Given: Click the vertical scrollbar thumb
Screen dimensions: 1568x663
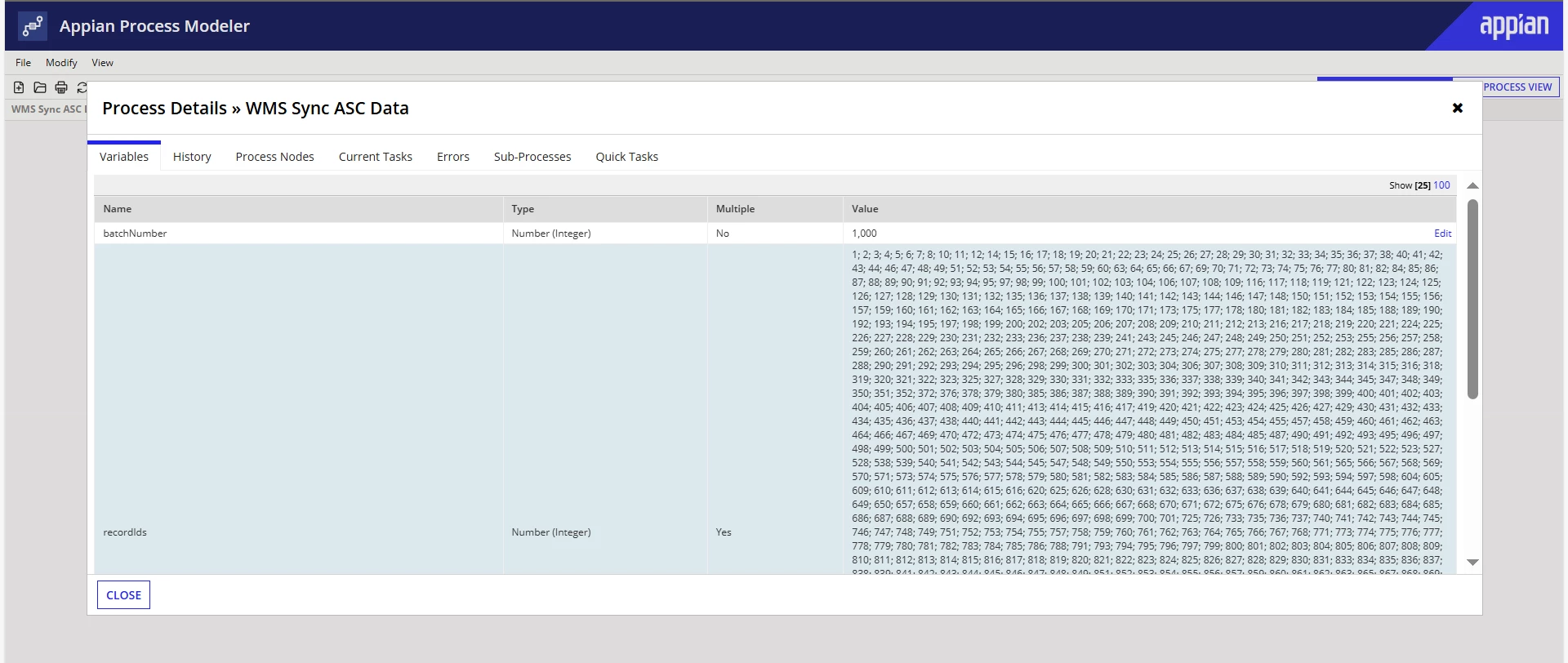Looking at the screenshot, I should click(x=1472, y=299).
